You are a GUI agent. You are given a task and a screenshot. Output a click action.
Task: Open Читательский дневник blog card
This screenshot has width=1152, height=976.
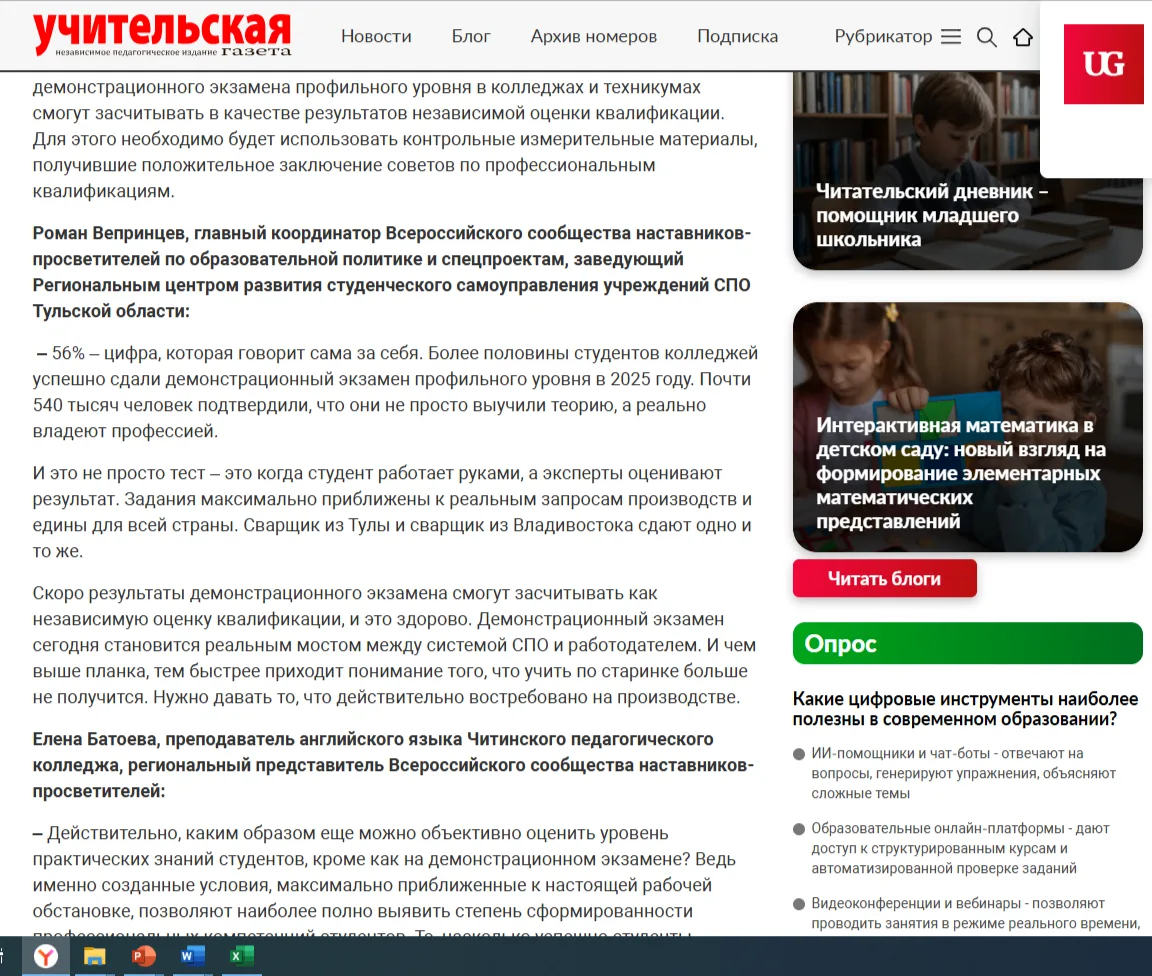[x=932, y=215]
